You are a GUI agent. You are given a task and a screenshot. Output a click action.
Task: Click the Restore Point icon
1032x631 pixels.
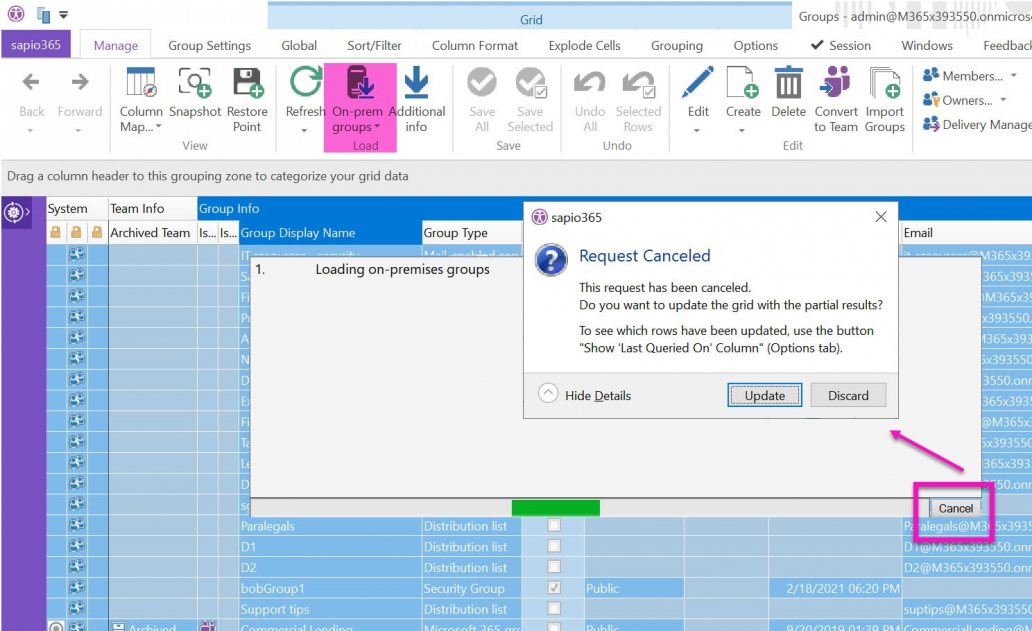(x=247, y=82)
